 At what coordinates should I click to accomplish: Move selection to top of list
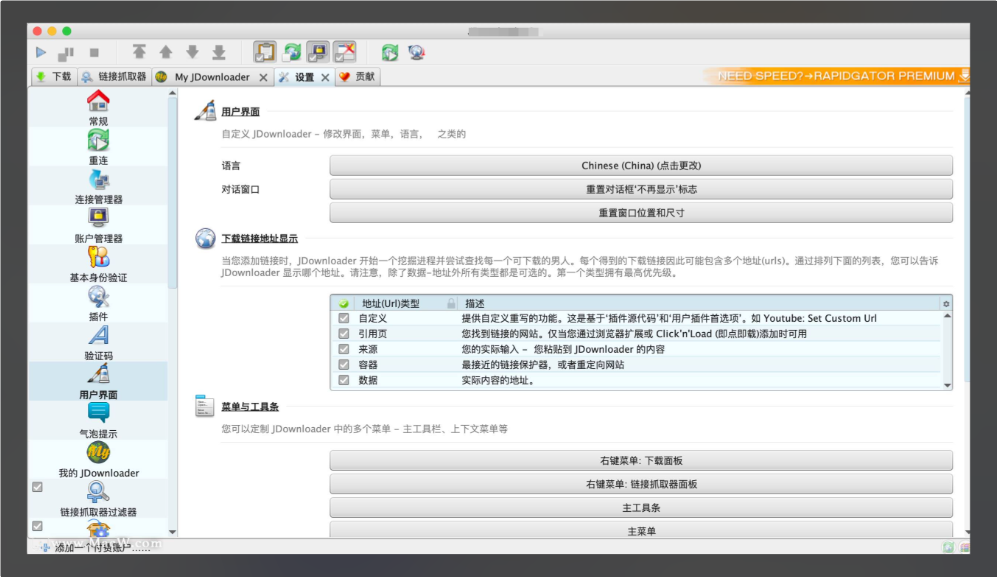pyautogui.click(x=139, y=52)
